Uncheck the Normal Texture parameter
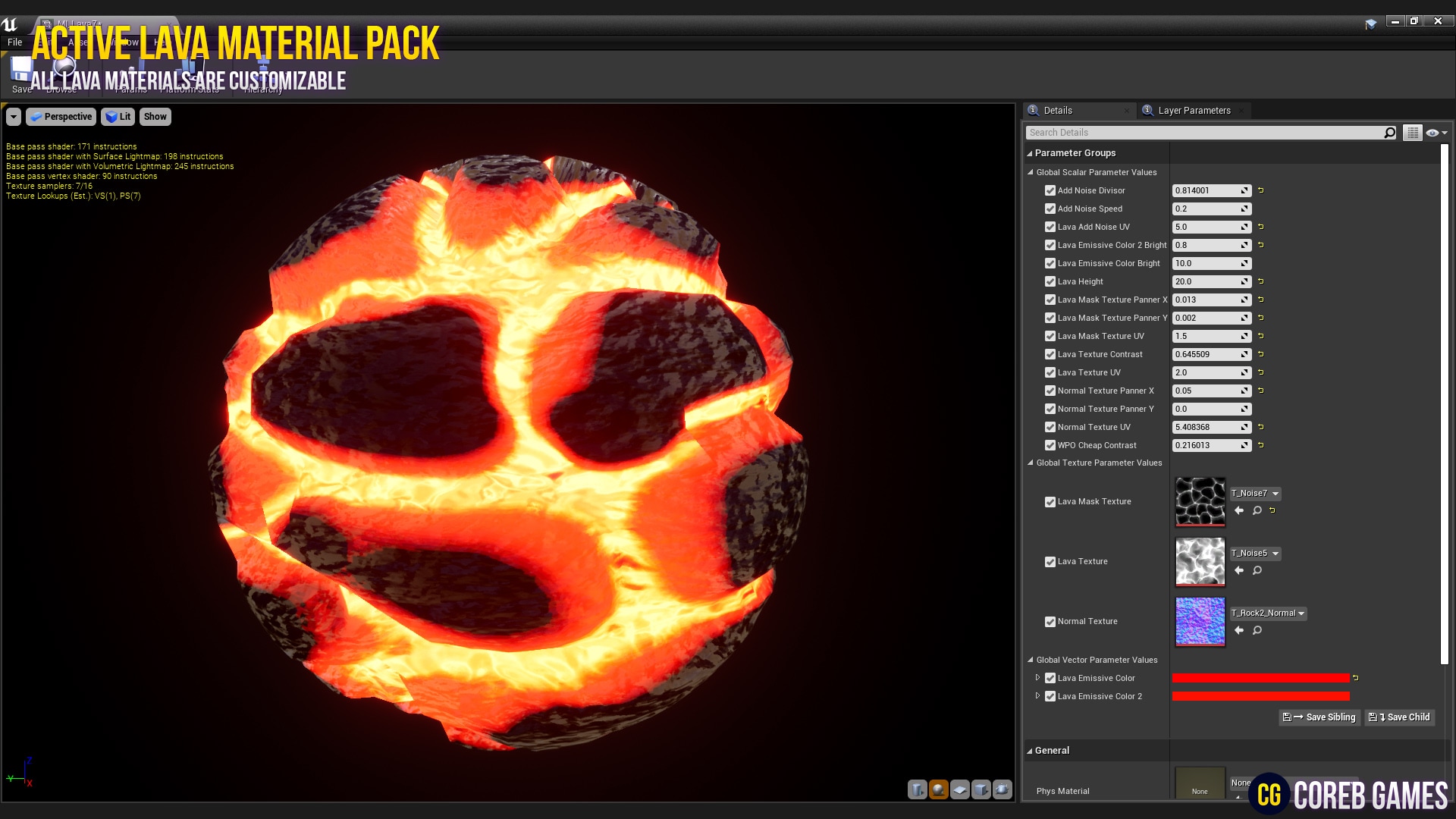The height and width of the screenshot is (819, 1456). pos(1050,621)
